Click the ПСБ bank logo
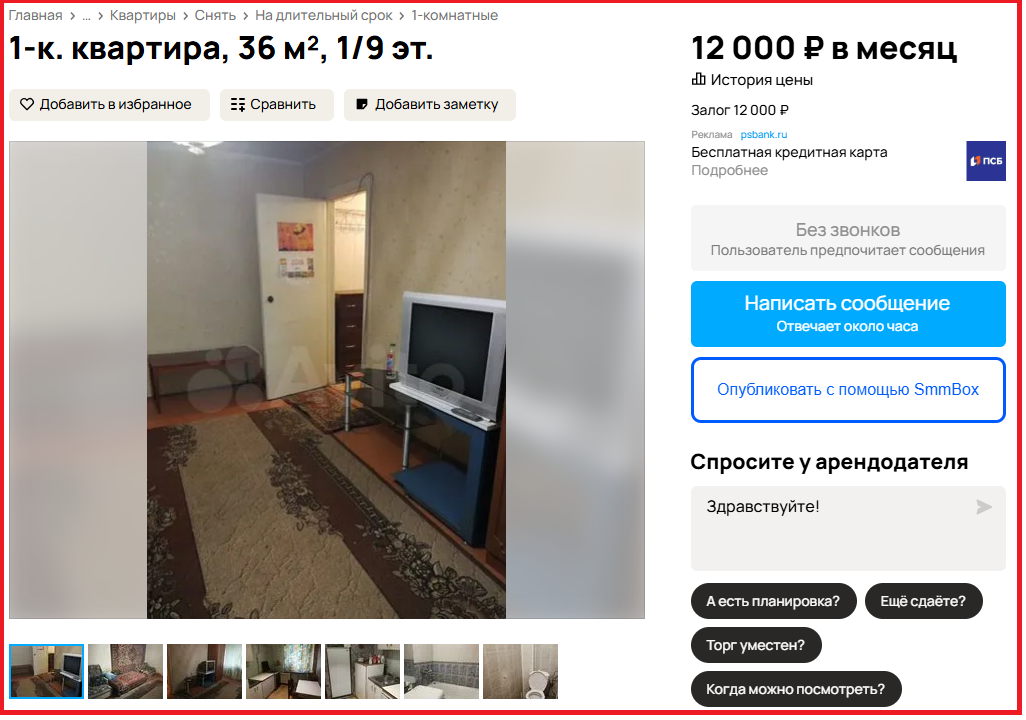Screen dimensions: 1026x720 (x=985, y=161)
